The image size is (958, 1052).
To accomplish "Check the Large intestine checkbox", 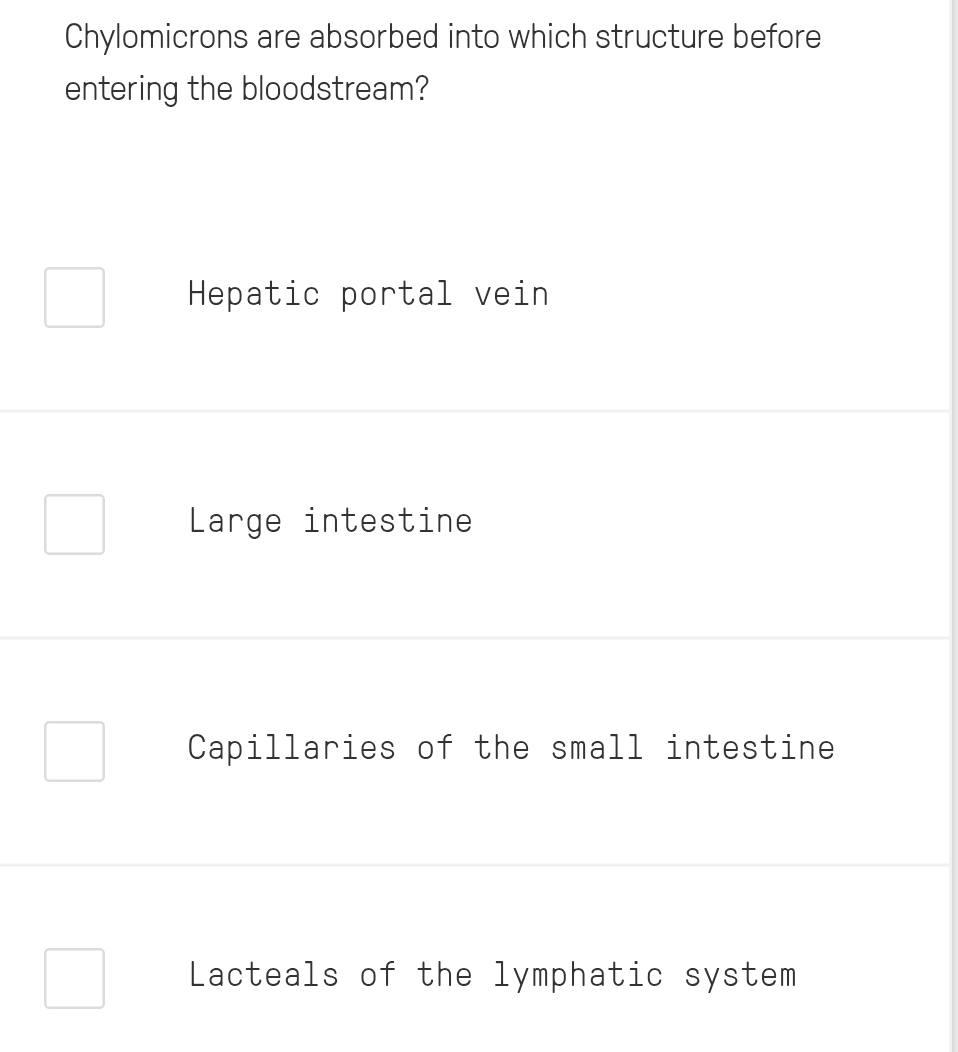I will point(74,525).
